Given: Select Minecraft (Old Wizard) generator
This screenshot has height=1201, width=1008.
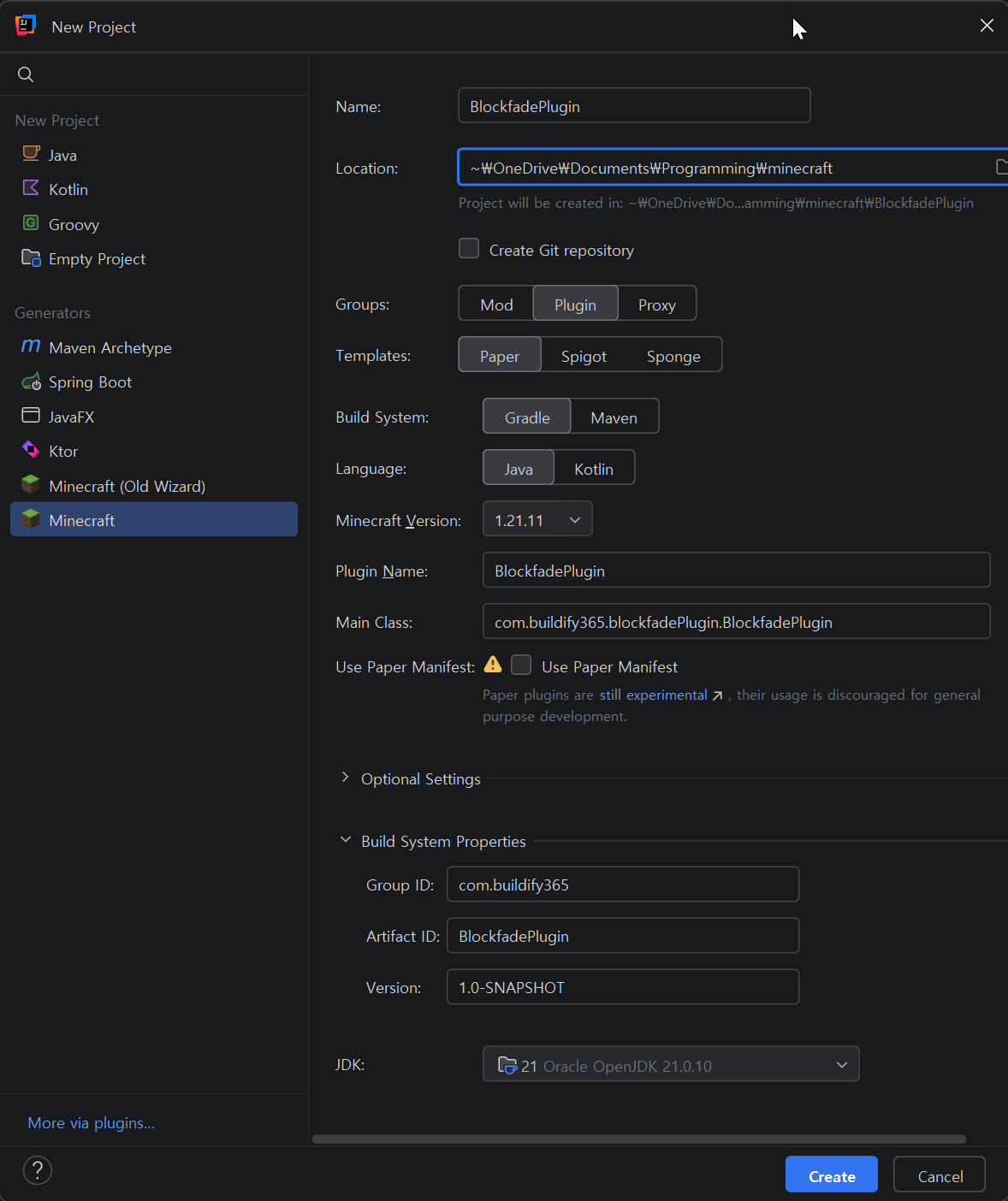Looking at the screenshot, I should click(154, 486).
